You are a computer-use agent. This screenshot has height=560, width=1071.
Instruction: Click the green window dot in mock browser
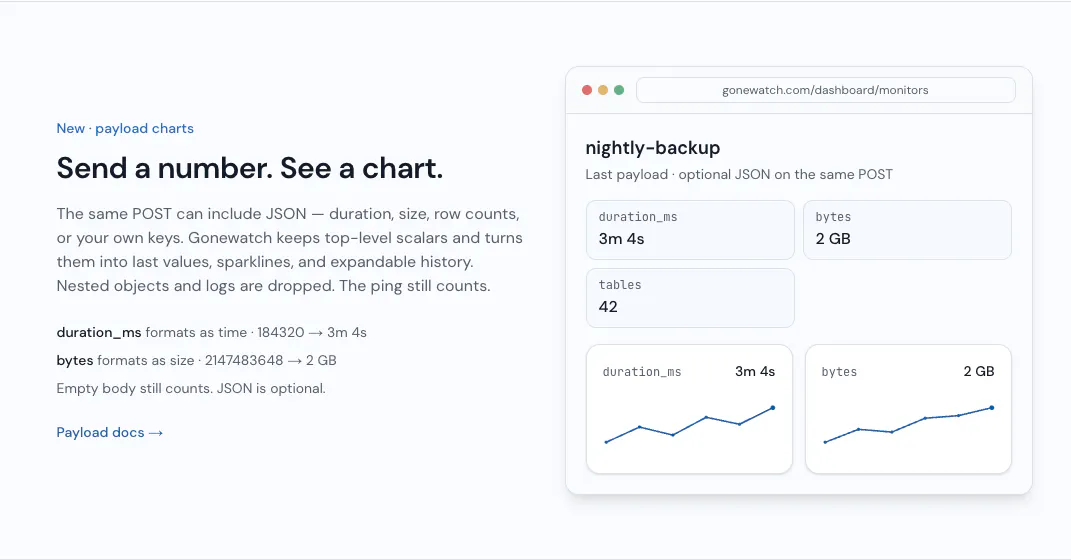[620, 90]
